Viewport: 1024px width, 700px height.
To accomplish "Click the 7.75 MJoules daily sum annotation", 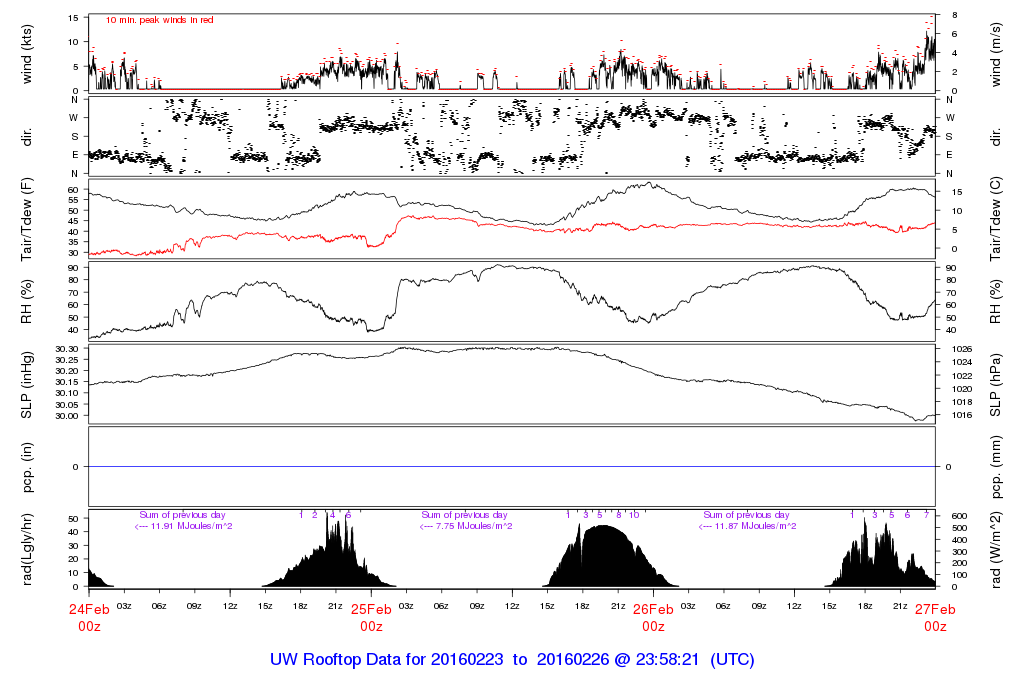I will (x=466, y=526).
